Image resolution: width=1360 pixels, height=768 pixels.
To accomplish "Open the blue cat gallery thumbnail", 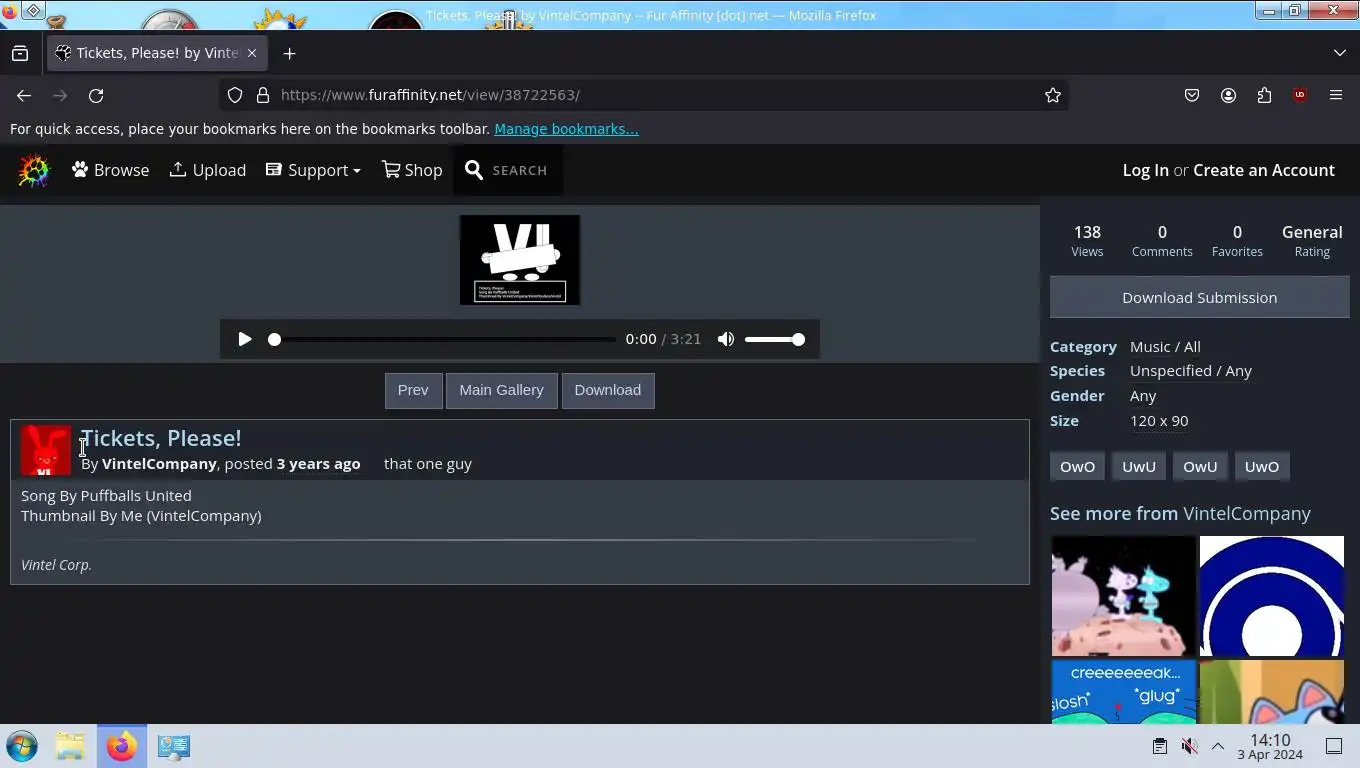I will [1272, 691].
